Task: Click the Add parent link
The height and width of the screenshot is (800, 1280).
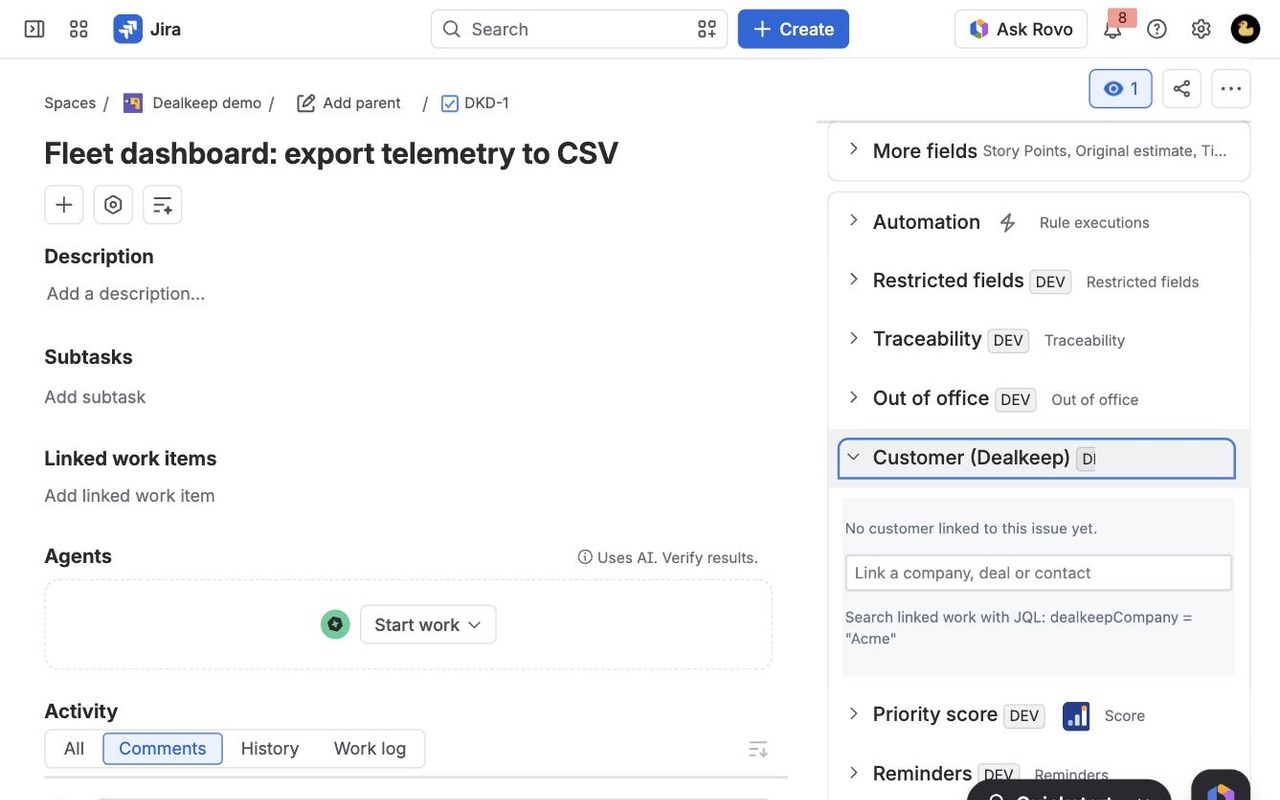Action: click(349, 103)
